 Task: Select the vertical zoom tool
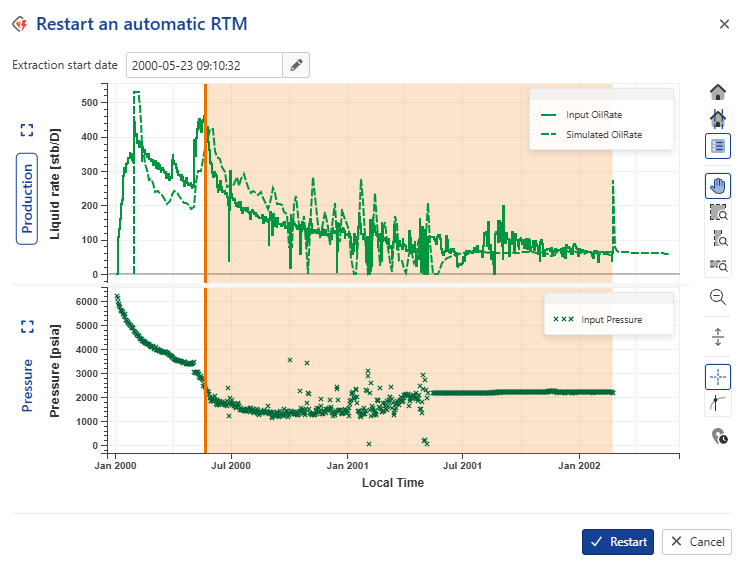click(718, 238)
